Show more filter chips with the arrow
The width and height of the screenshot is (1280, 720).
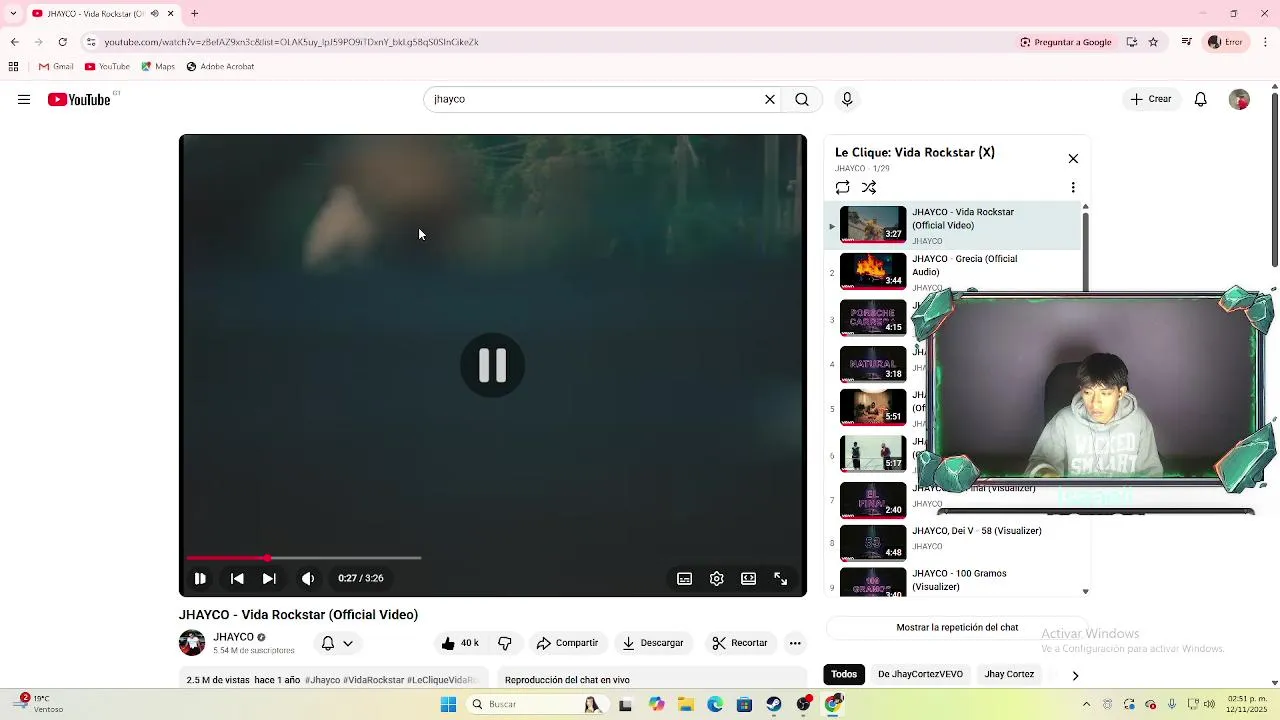(x=1075, y=675)
